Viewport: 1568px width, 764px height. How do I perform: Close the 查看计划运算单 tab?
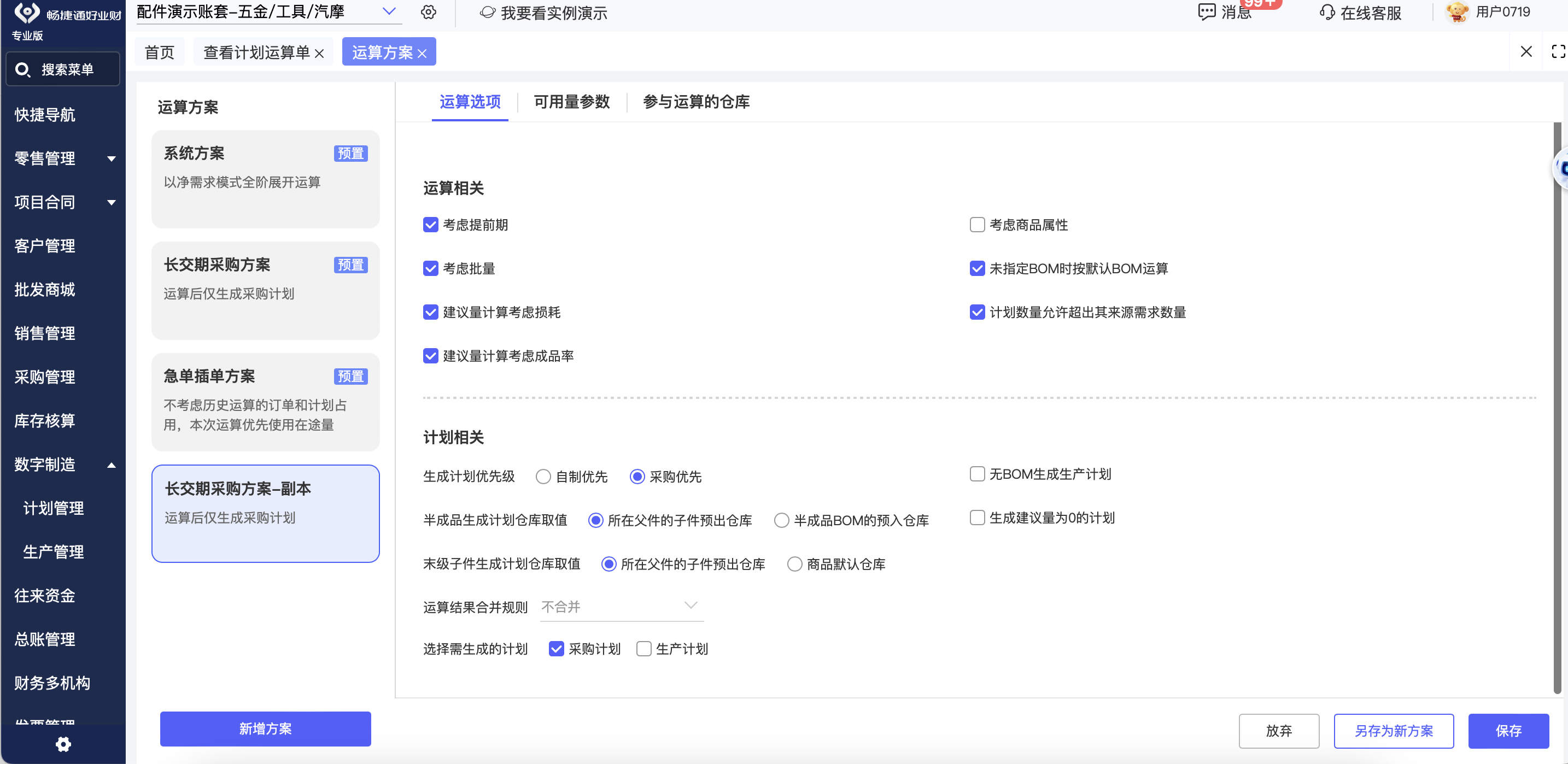click(x=319, y=54)
